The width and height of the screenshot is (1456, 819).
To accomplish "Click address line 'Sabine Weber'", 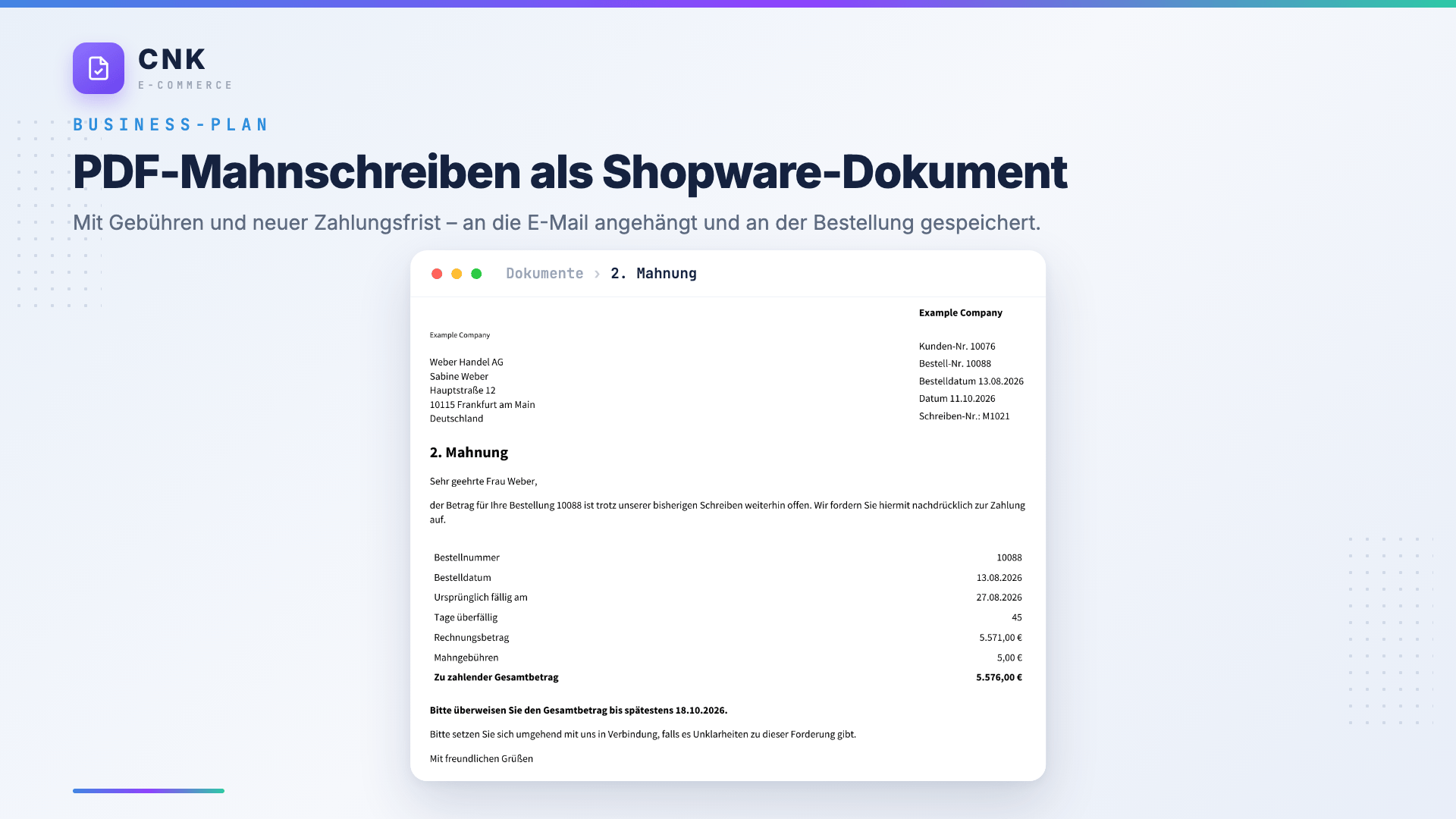I will (459, 376).
